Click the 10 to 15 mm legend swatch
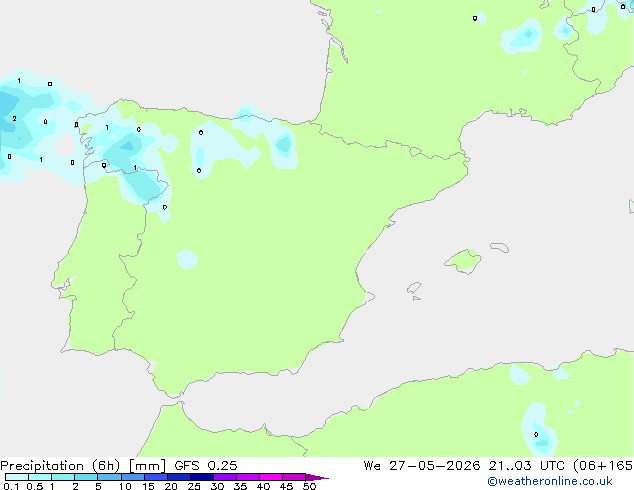634x490 pixels. click(132, 477)
